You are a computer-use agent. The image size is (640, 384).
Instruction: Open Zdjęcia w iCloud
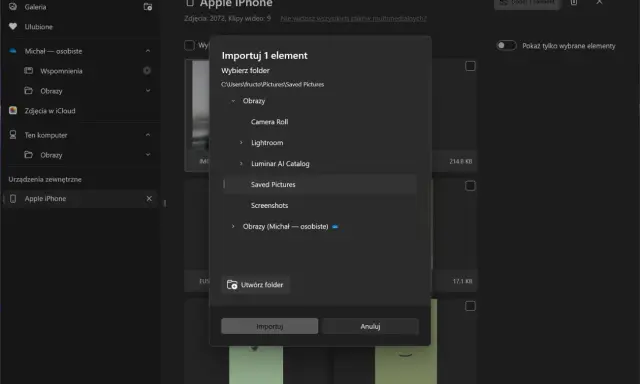point(50,111)
